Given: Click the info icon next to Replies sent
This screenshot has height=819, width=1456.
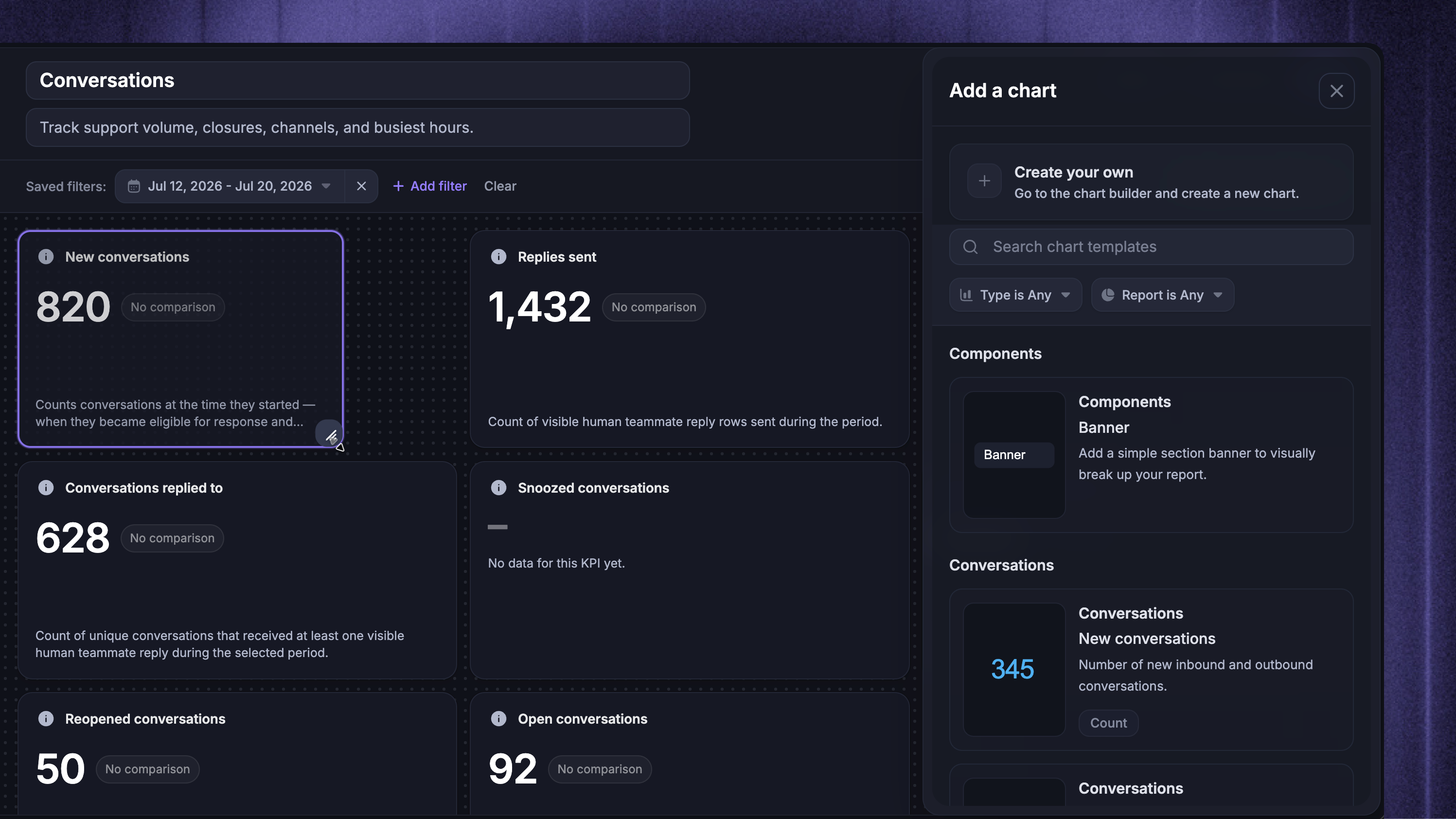Looking at the screenshot, I should (498, 257).
